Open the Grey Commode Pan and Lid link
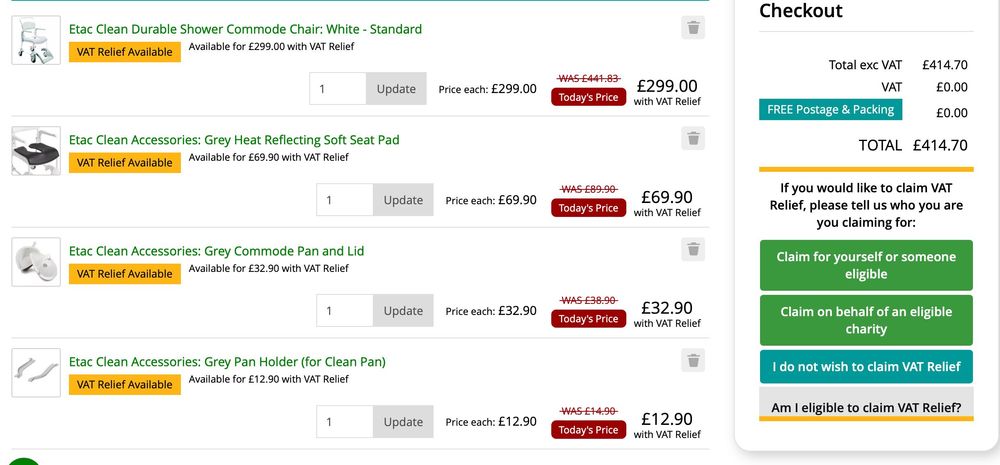The width and height of the screenshot is (1000, 465). click(216, 251)
